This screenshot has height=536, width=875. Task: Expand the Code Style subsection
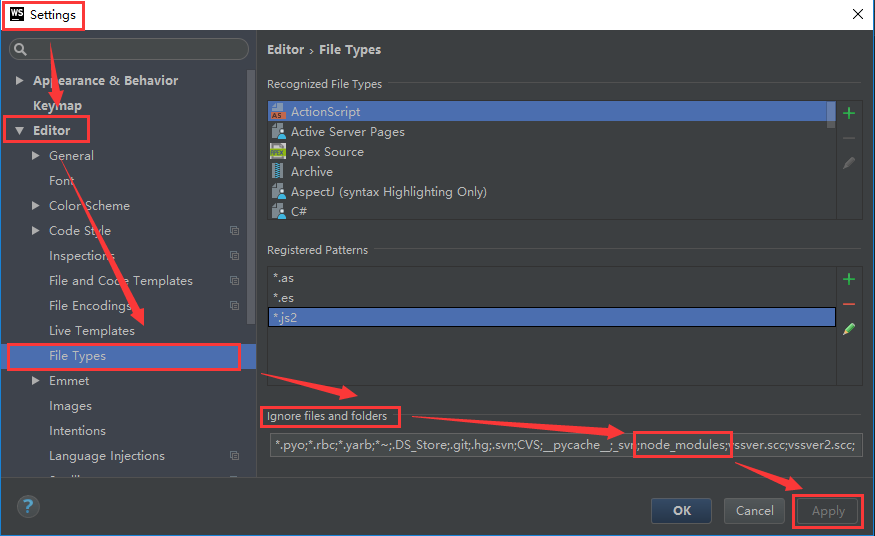tap(36, 230)
